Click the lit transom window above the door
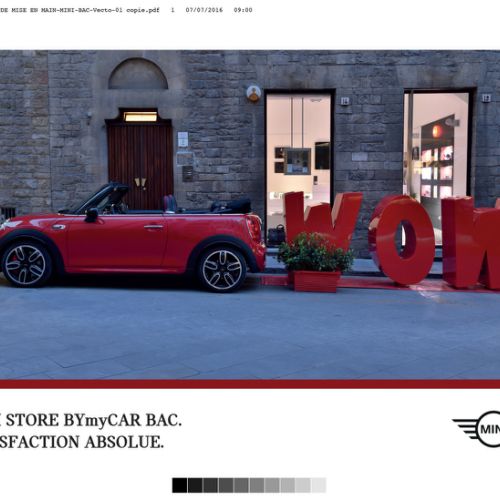The height and width of the screenshot is (500, 500). coord(140,116)
